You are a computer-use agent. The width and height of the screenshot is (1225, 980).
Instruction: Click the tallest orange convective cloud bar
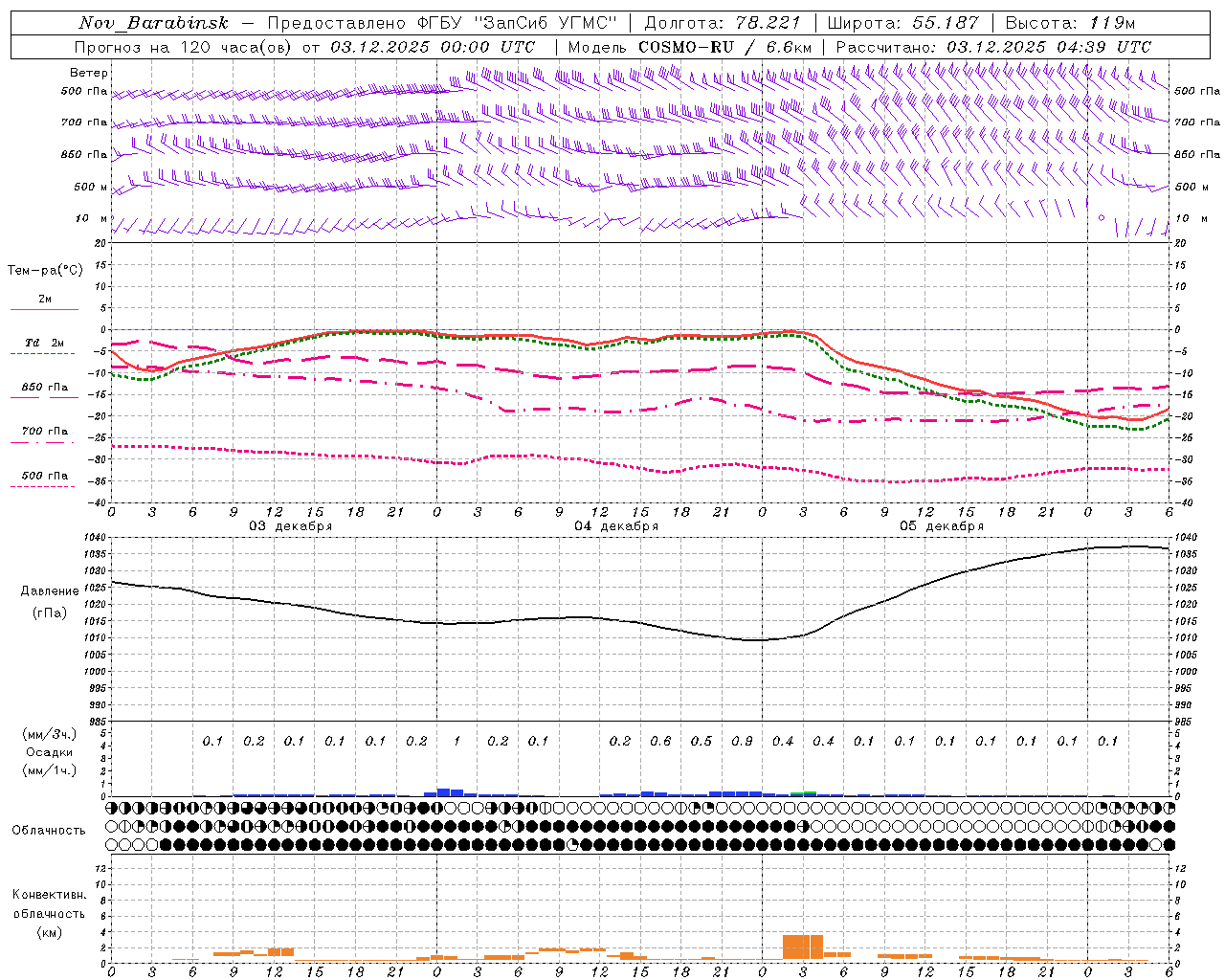point(802,947)
